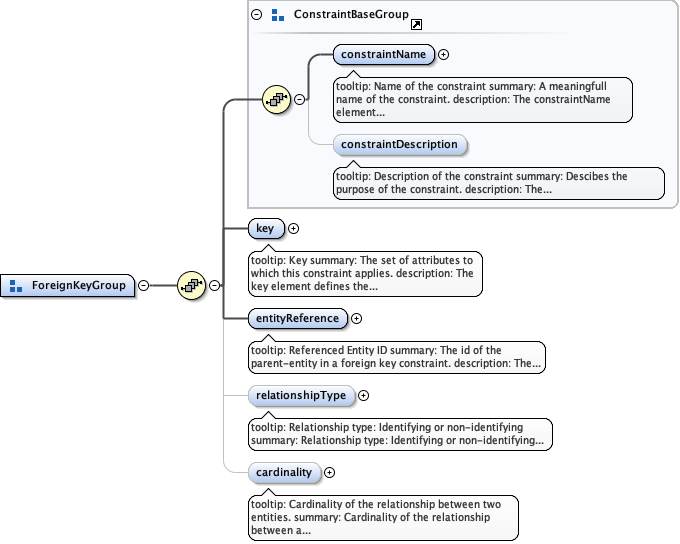The width and height of the screenshot is (680, 544).
Task: Expand the entityReference element
Action: click(x=357, y=319)
